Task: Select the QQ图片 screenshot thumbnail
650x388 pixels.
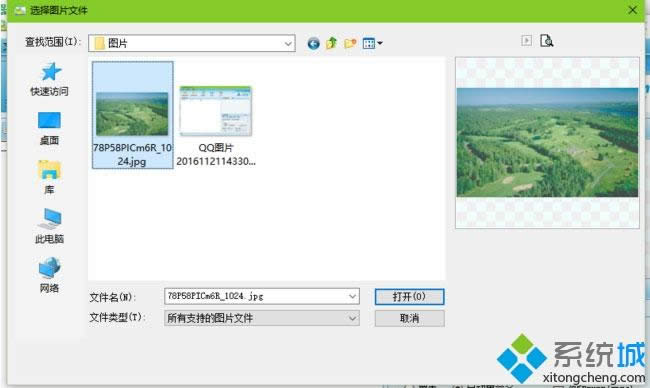Action: coord(216,111)
